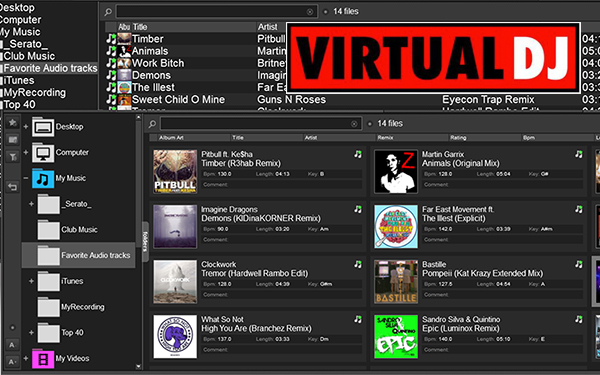The image size is (600, 375).
Task: Click the music note icon on the Epic card
Action: coord(579,319)
